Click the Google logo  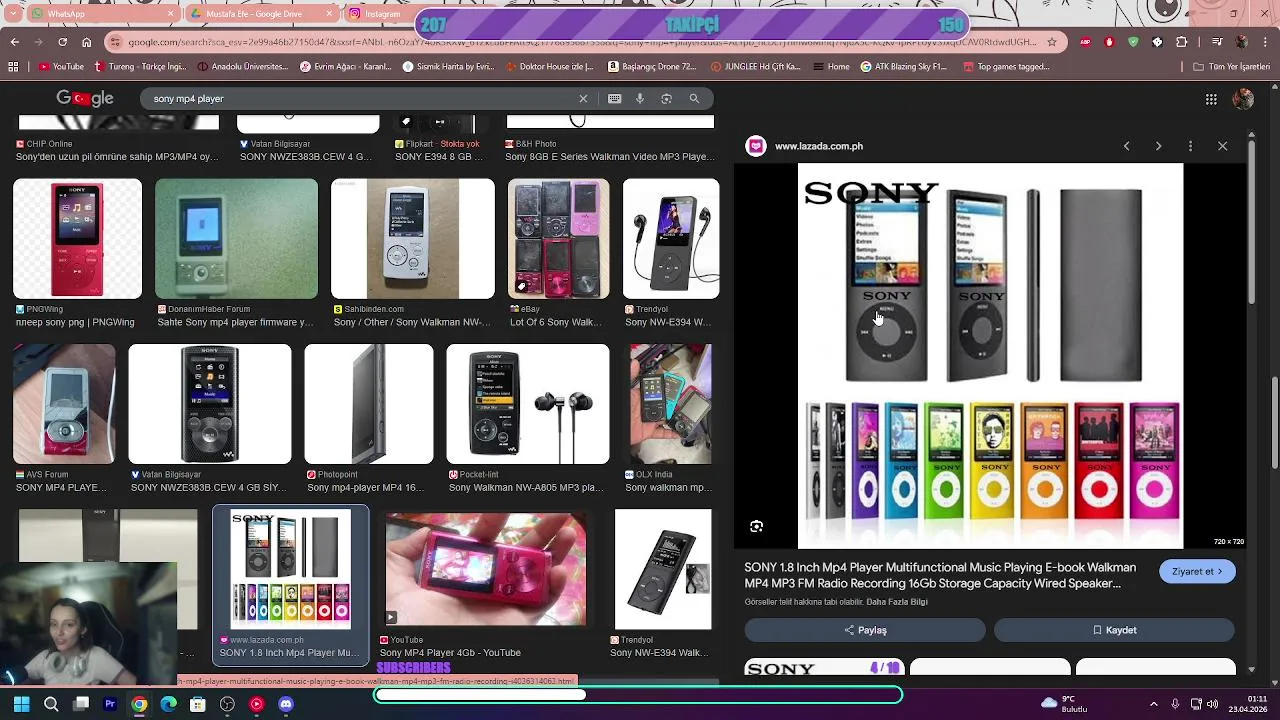pos(84,98)
